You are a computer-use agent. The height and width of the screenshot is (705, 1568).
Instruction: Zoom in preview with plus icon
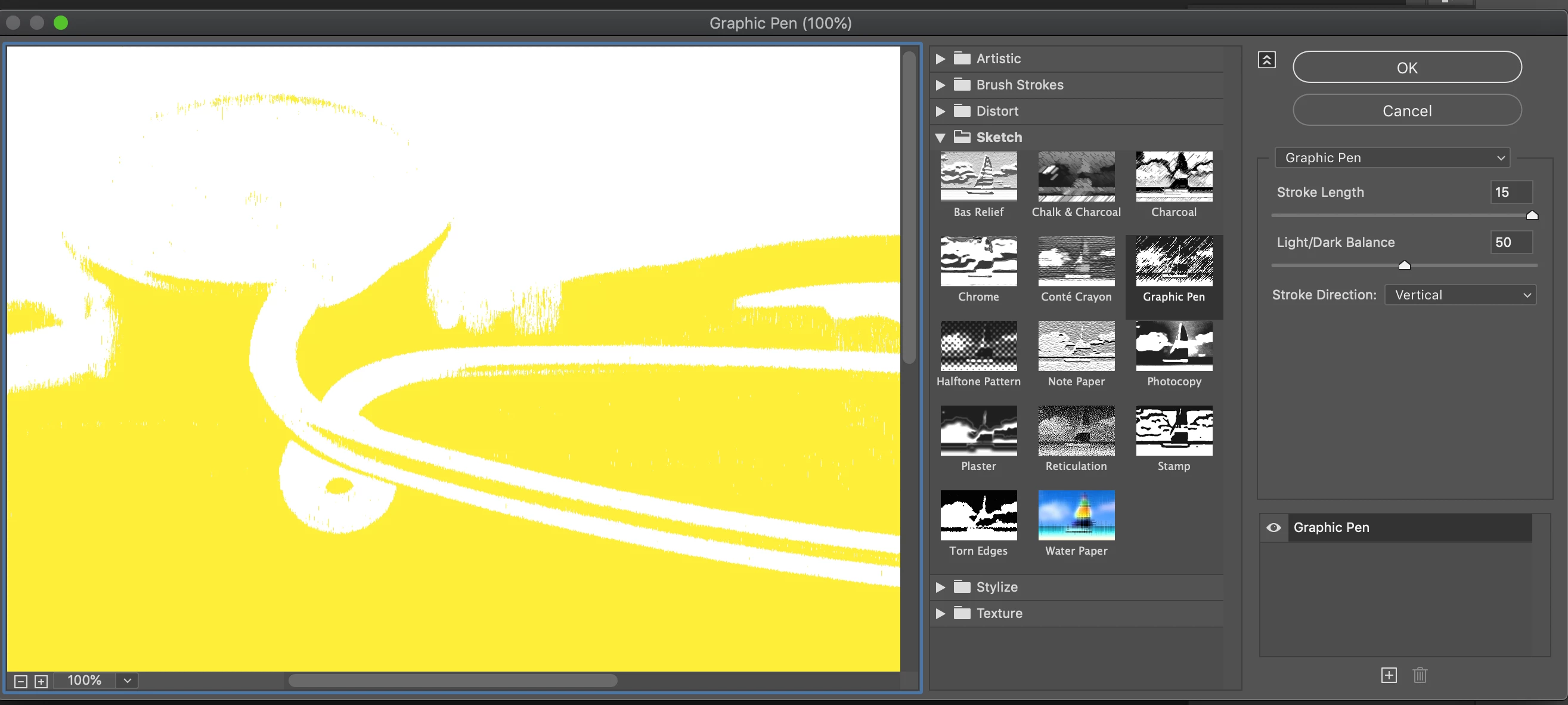(x=41, y=681)
